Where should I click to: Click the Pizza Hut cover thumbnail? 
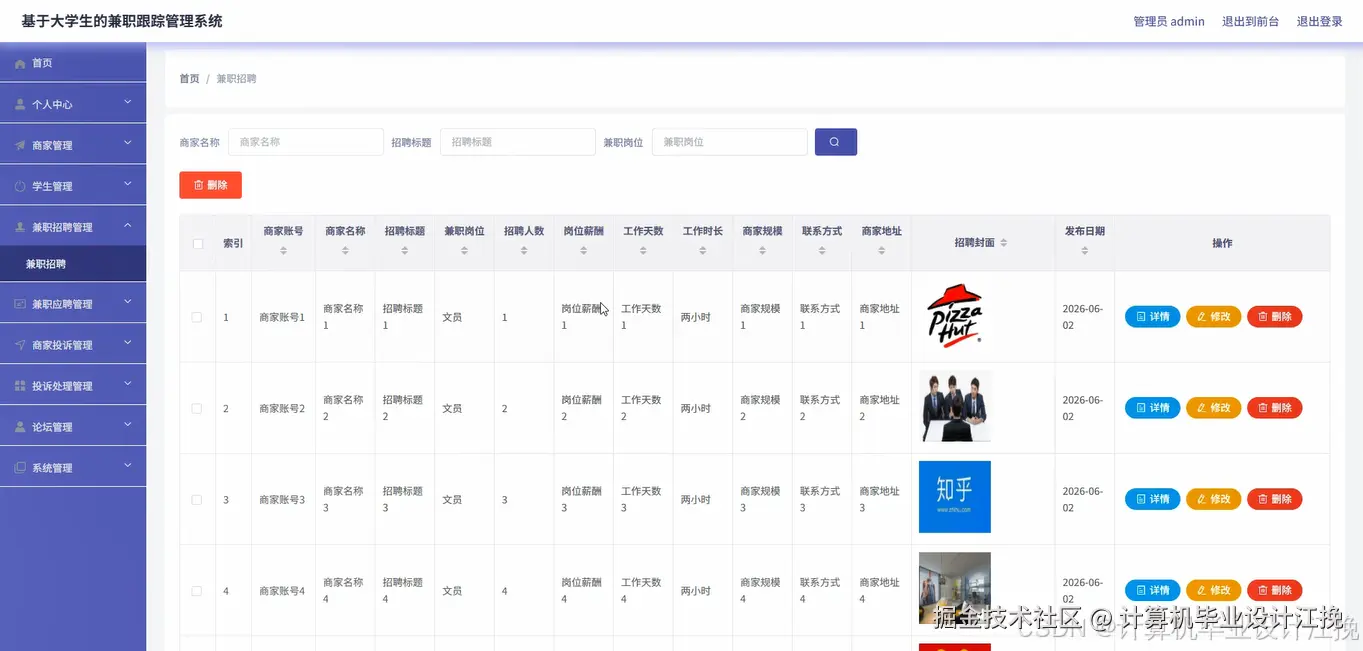click(x=955, y=316)
